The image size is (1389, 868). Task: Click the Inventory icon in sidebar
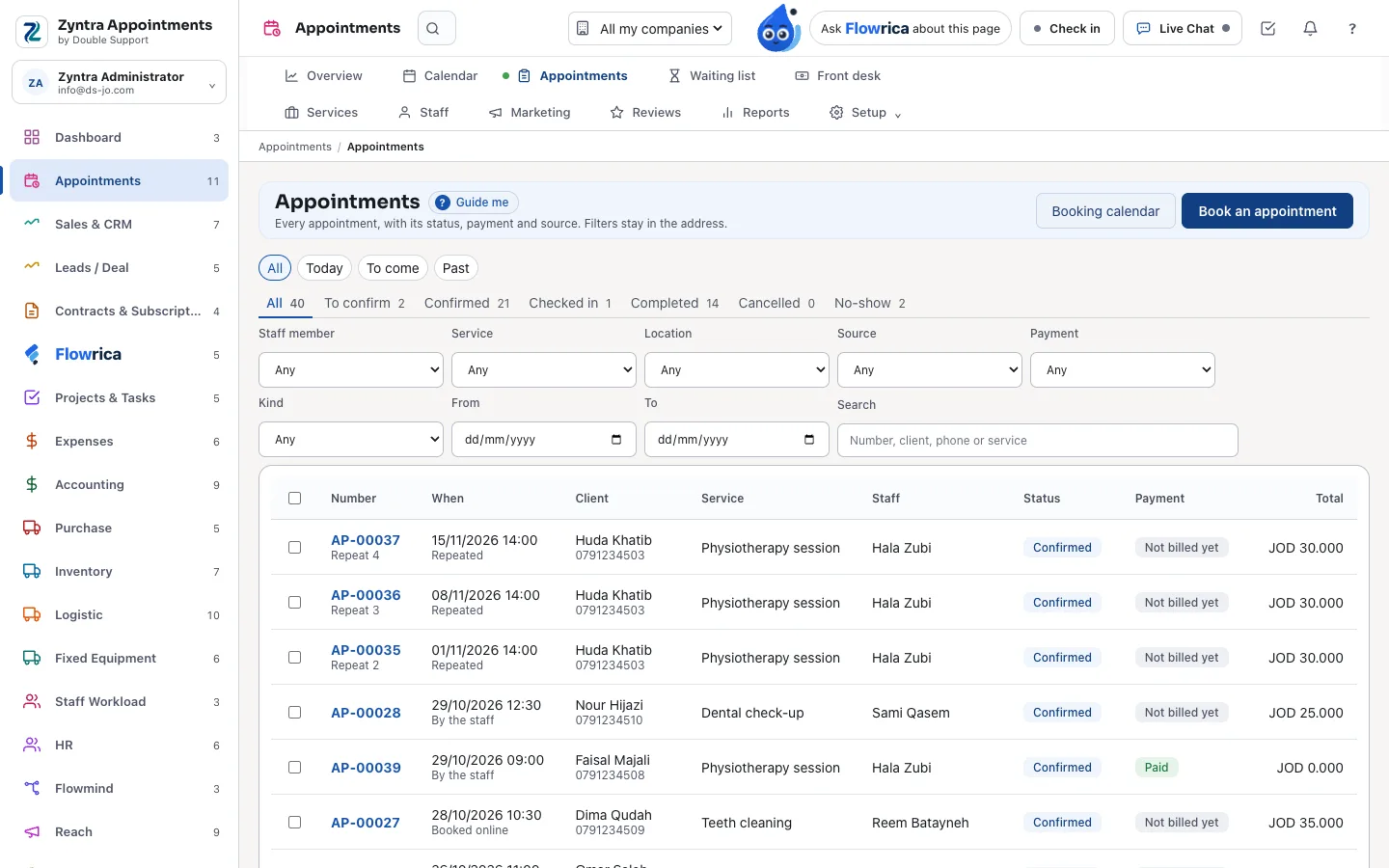32,571
